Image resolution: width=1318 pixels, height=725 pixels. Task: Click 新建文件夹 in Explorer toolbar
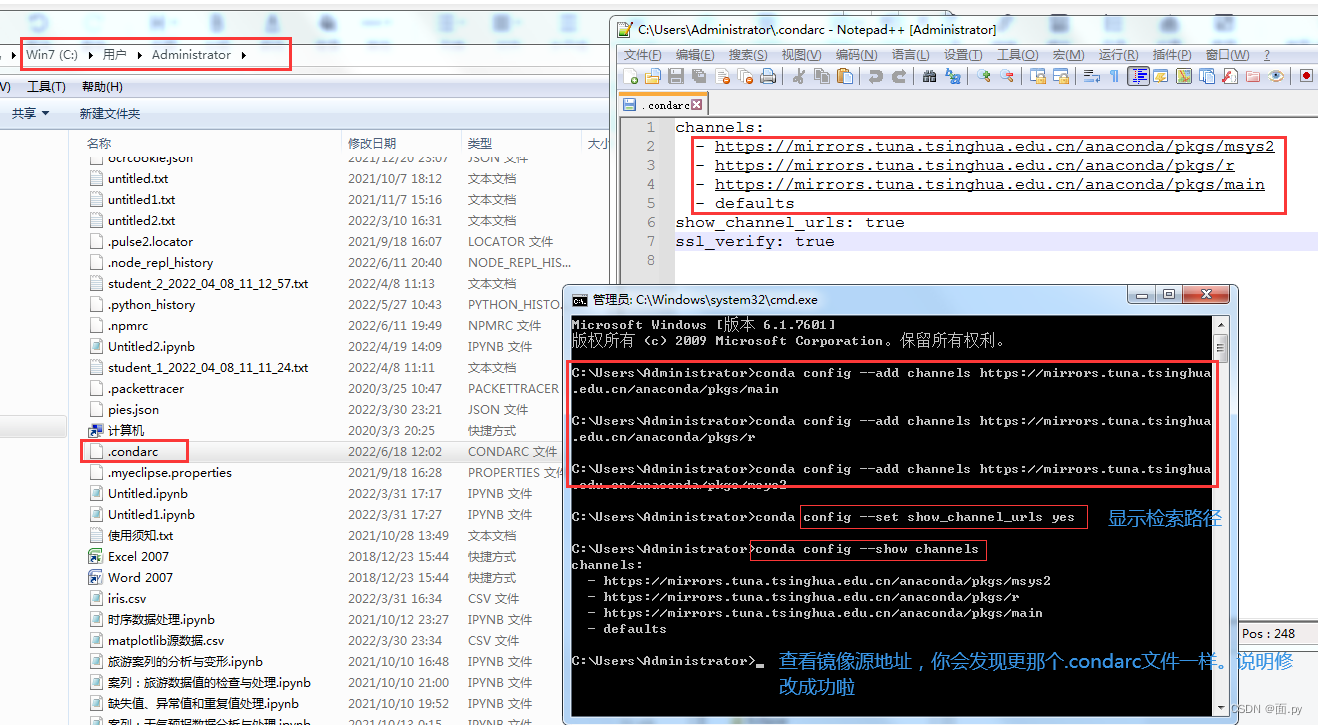click(x=110, y=114)
